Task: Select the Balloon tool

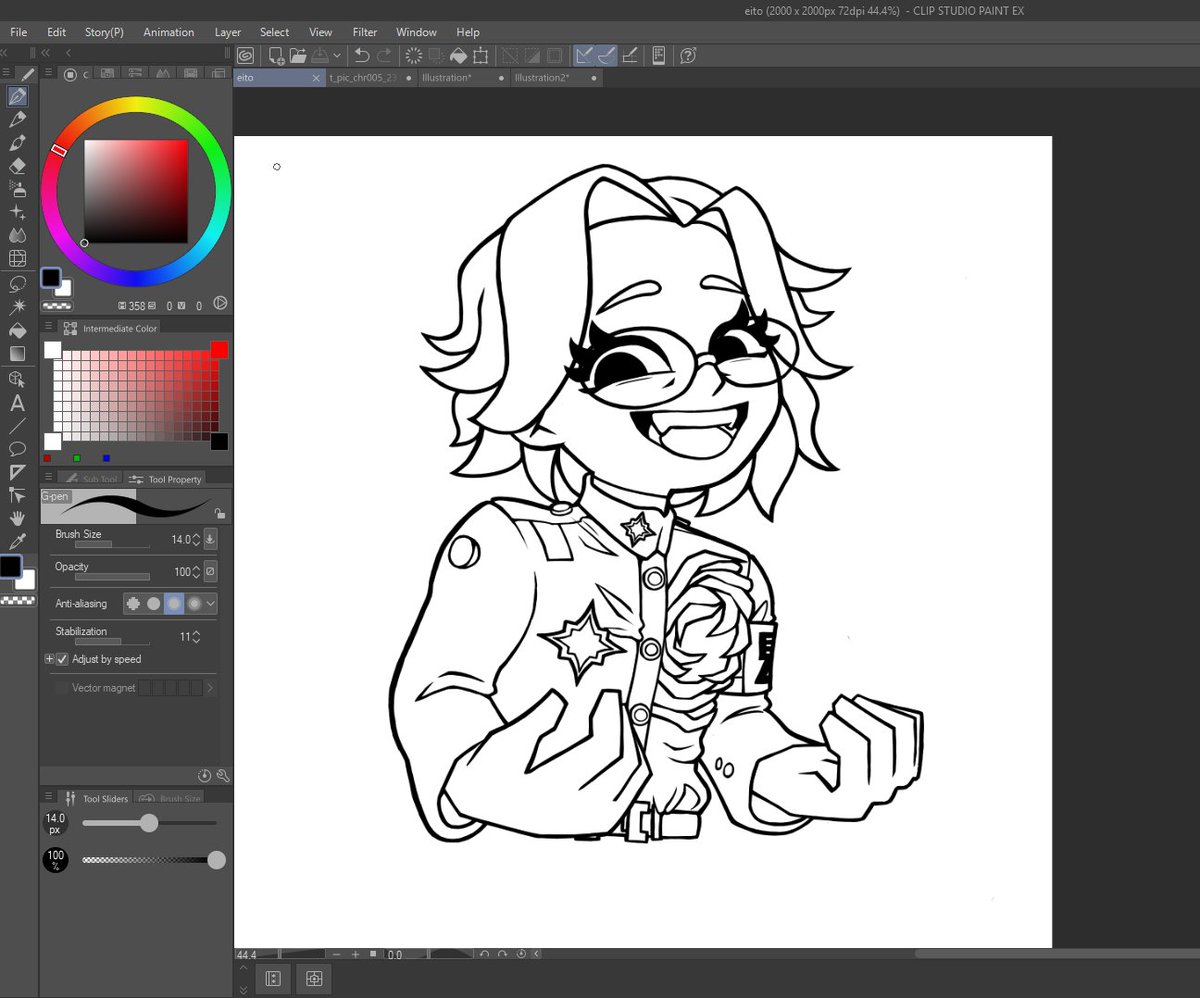Action: click(17, 449)
